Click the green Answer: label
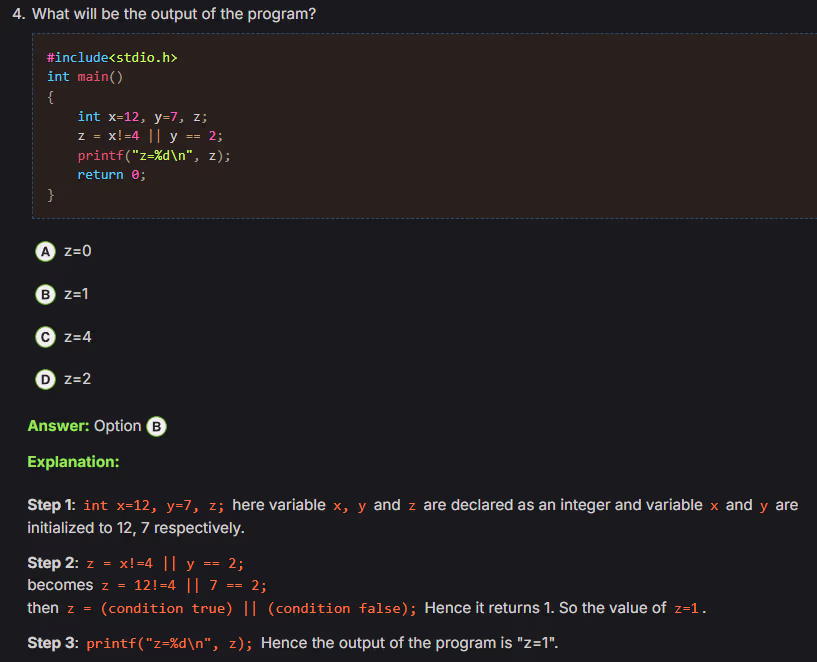Viewport: 817px width, 662px height. (58, 426)
